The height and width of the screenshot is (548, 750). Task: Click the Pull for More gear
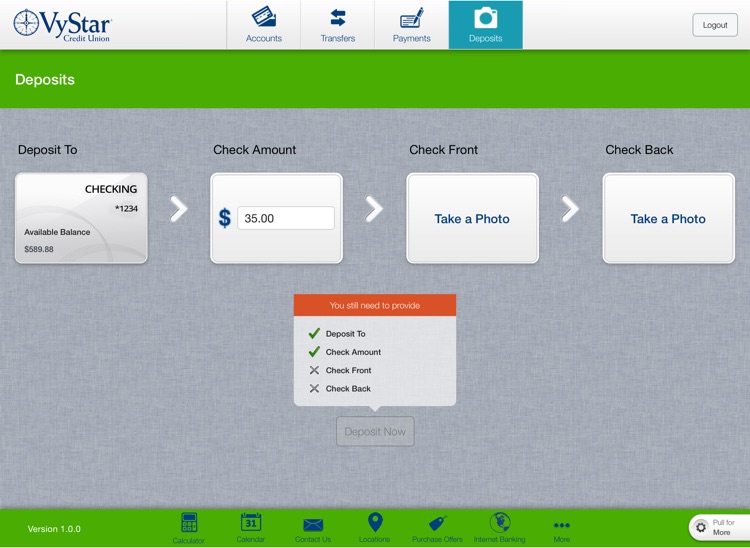point(701,527)
